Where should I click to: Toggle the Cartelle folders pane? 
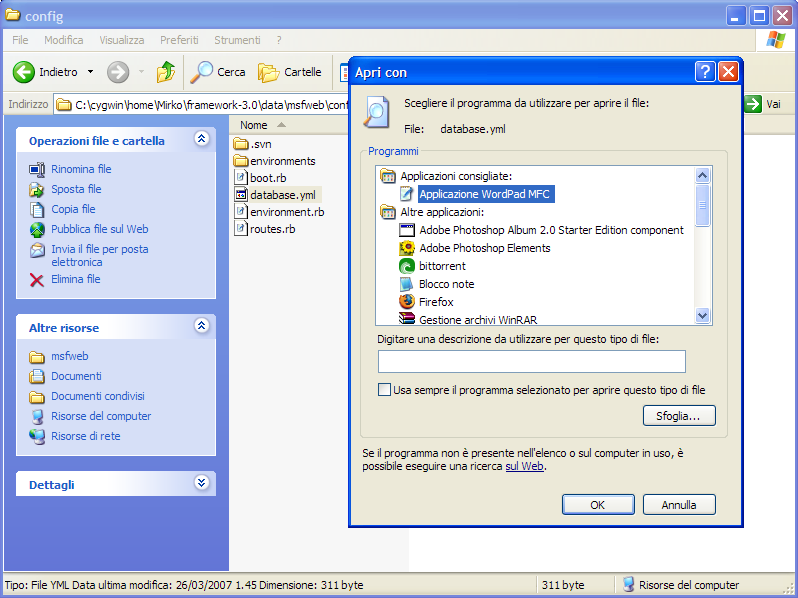(x=290, y=72)
